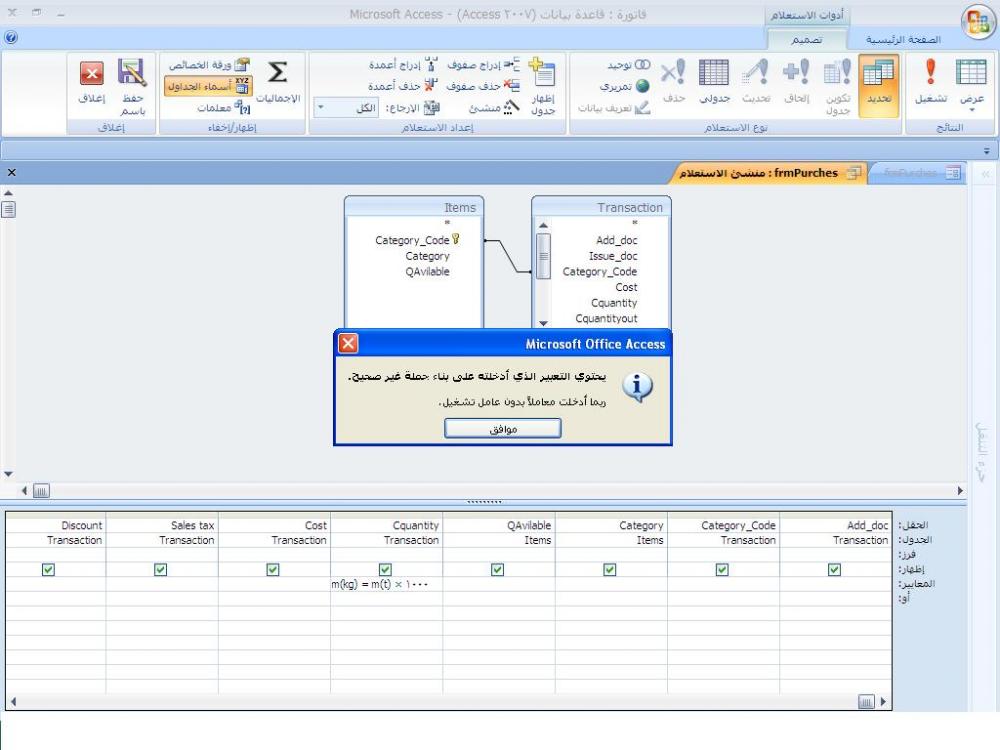
Task: Choose the Append query (إلحاق)
Action: click(x=796, y=80)
